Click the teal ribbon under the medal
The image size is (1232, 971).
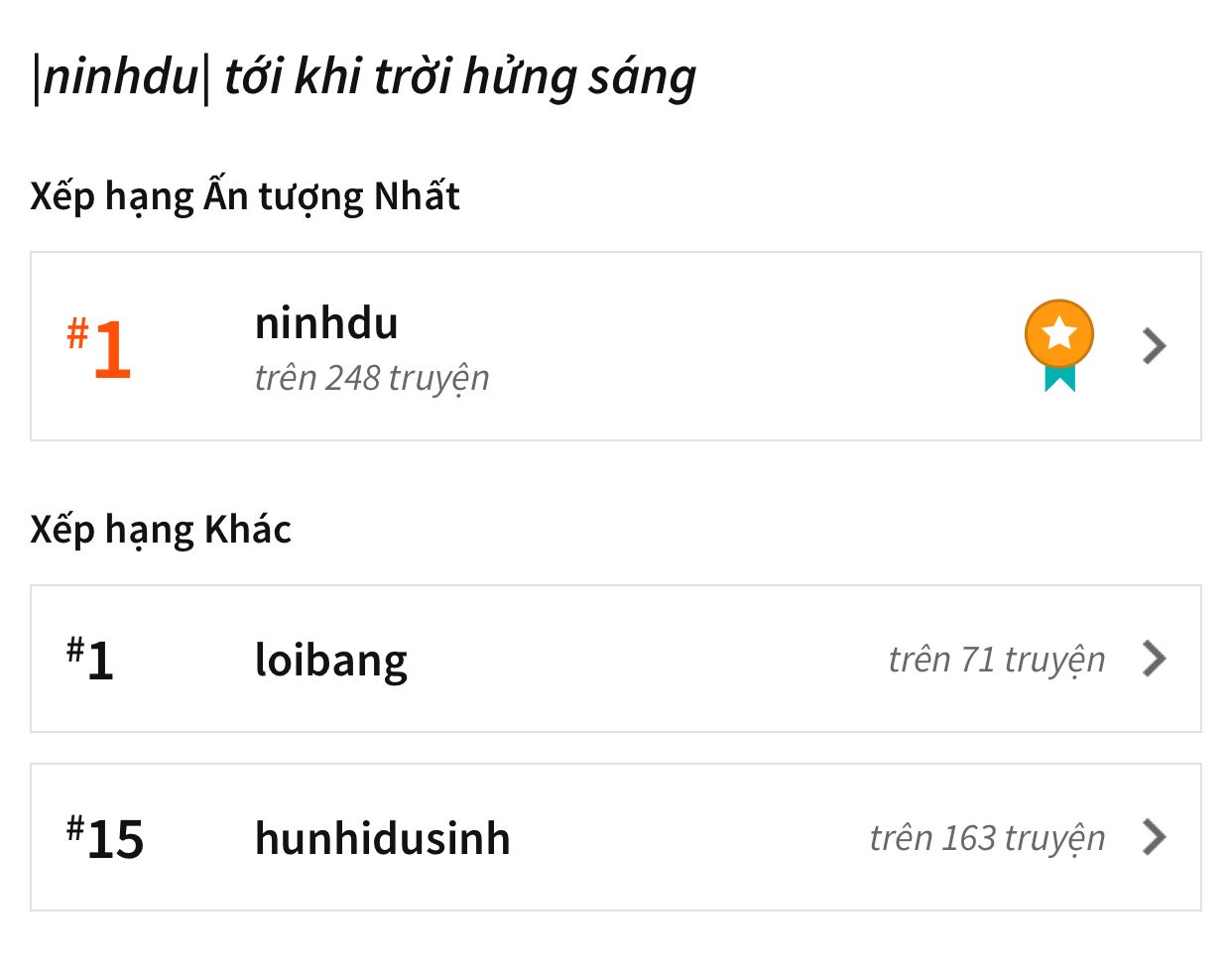1059,378
